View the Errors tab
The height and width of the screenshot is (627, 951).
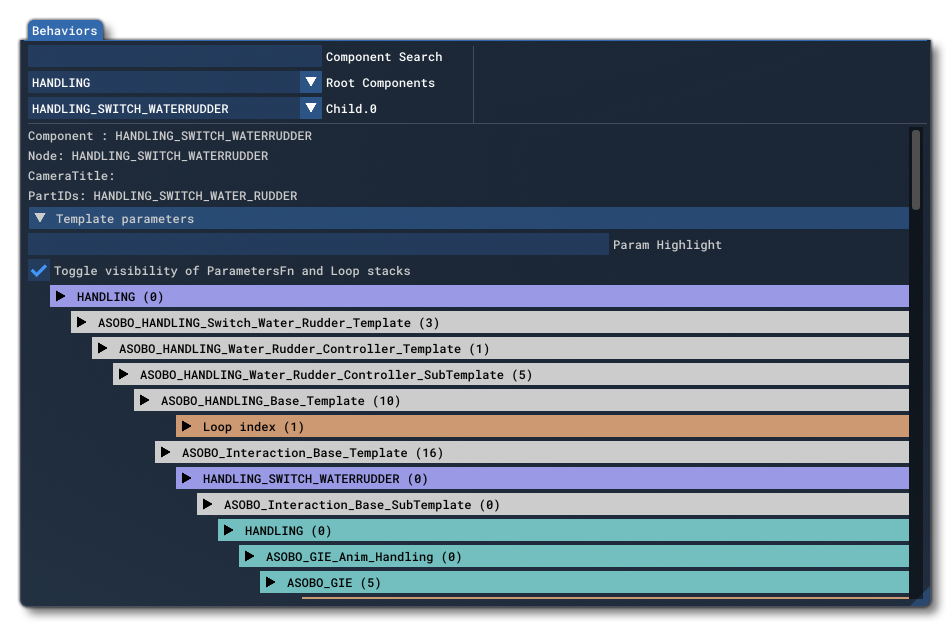594,30
